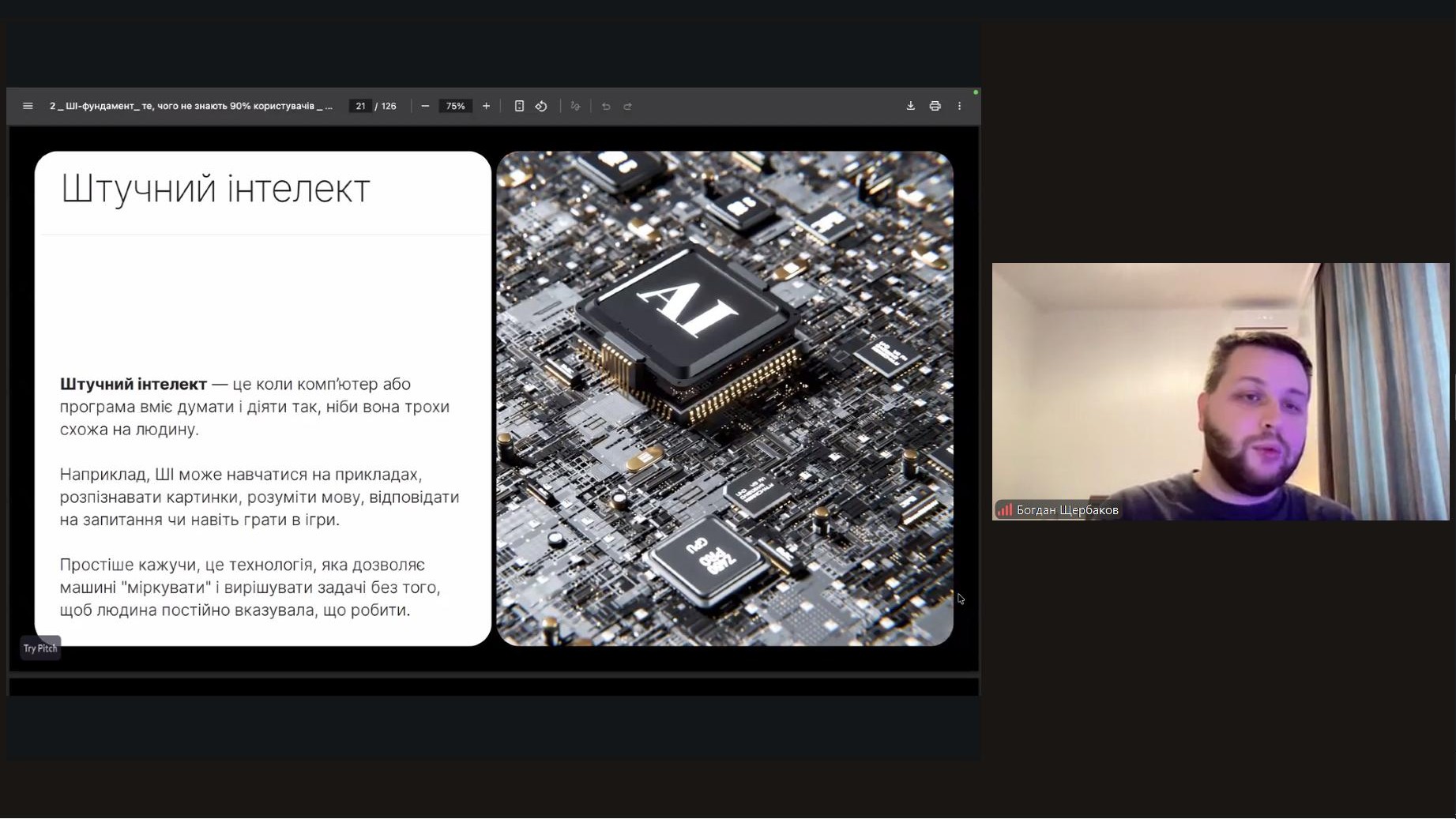Click the Богдан Щербаков name label
The image size is (1456, 819).
pos(1067,510)
